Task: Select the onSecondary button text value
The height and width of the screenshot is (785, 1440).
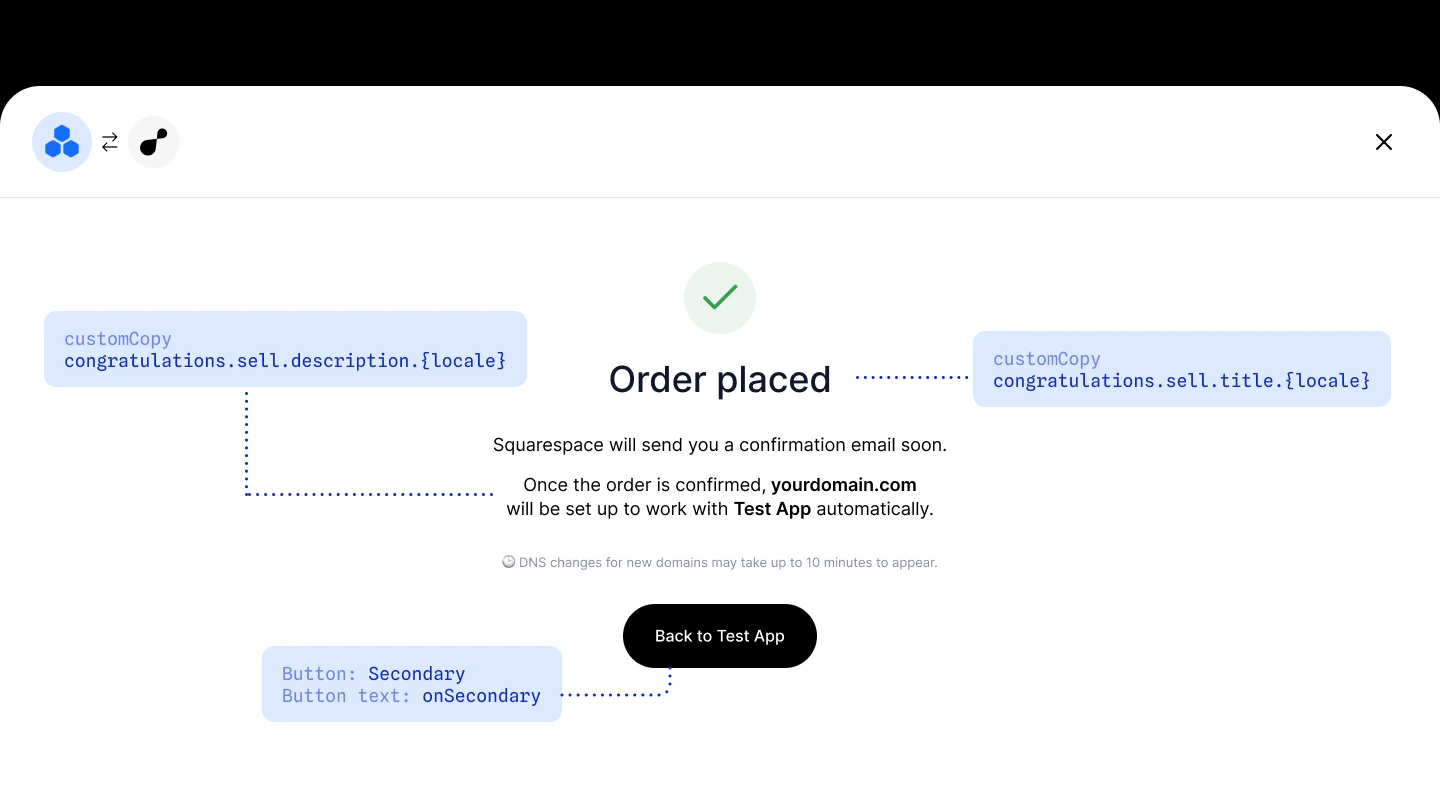Action: click(481, 696)
